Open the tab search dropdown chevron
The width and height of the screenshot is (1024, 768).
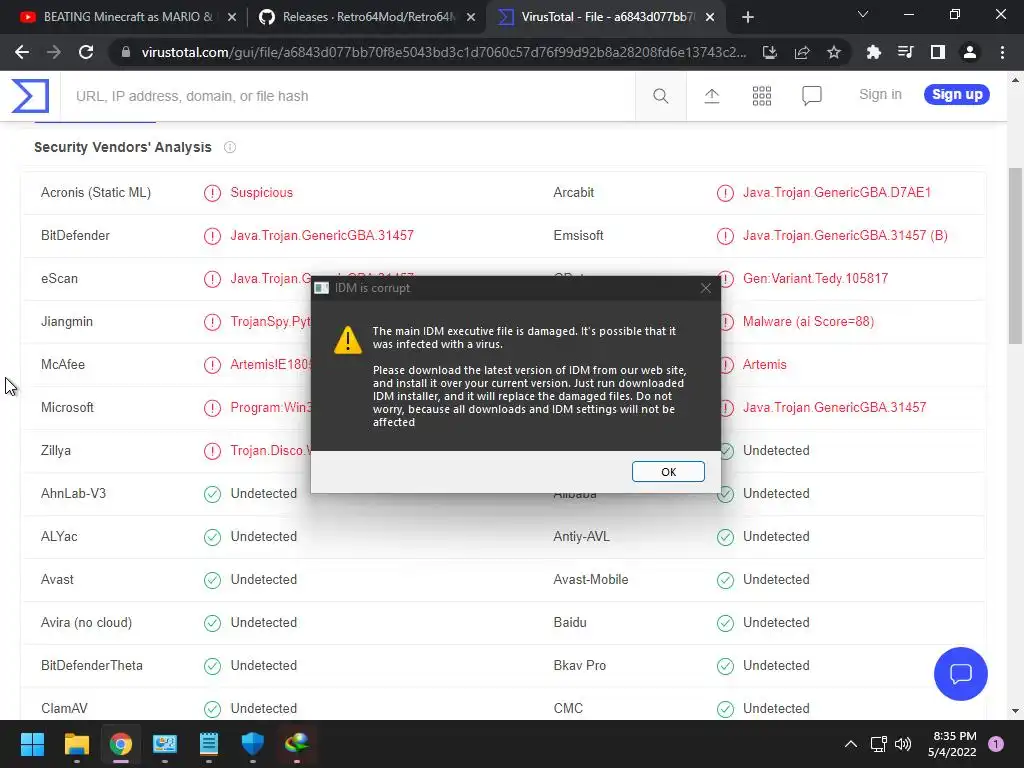coord(863,14)
